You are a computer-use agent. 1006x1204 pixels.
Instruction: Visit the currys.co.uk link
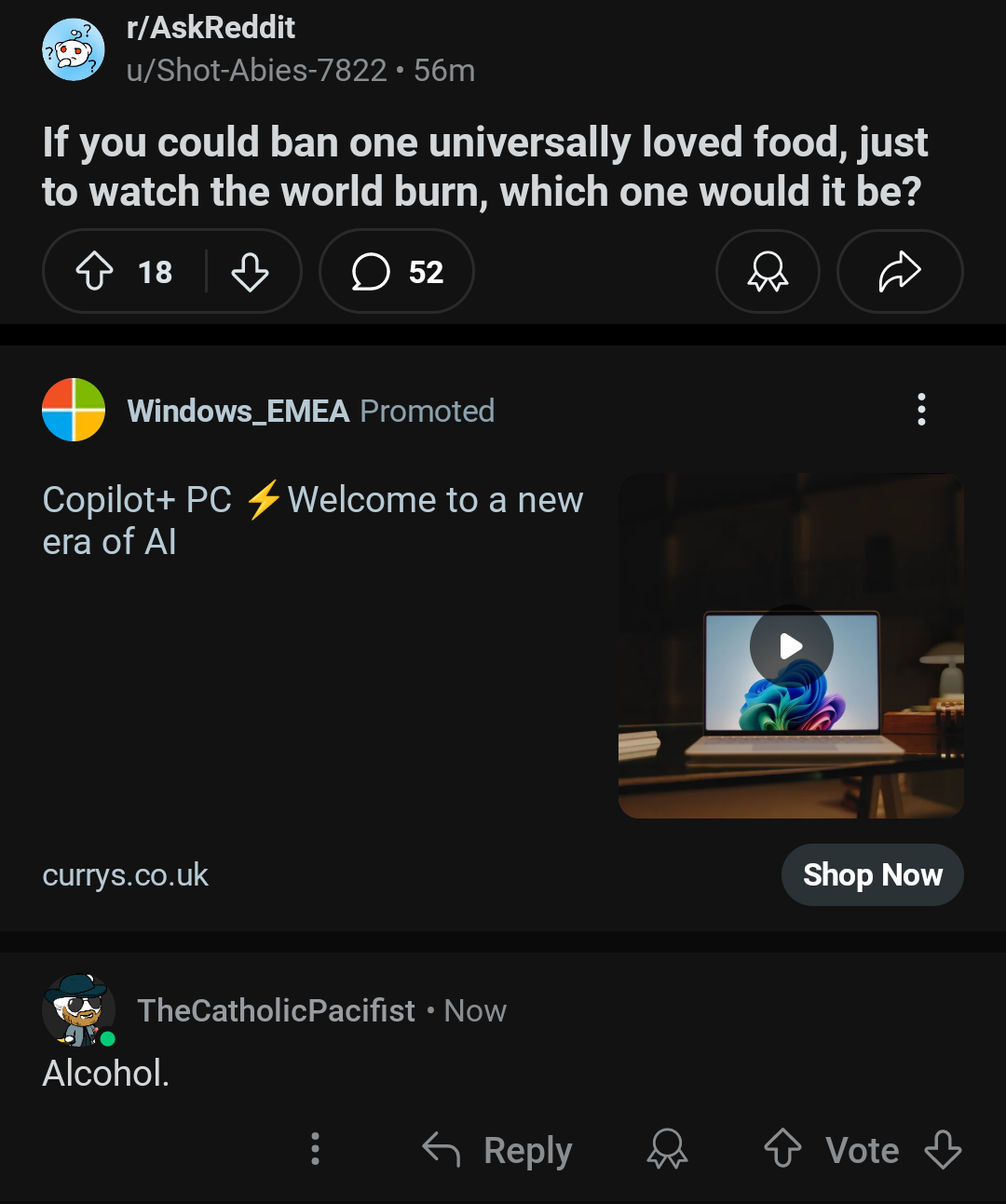click(x=126, y=875)
